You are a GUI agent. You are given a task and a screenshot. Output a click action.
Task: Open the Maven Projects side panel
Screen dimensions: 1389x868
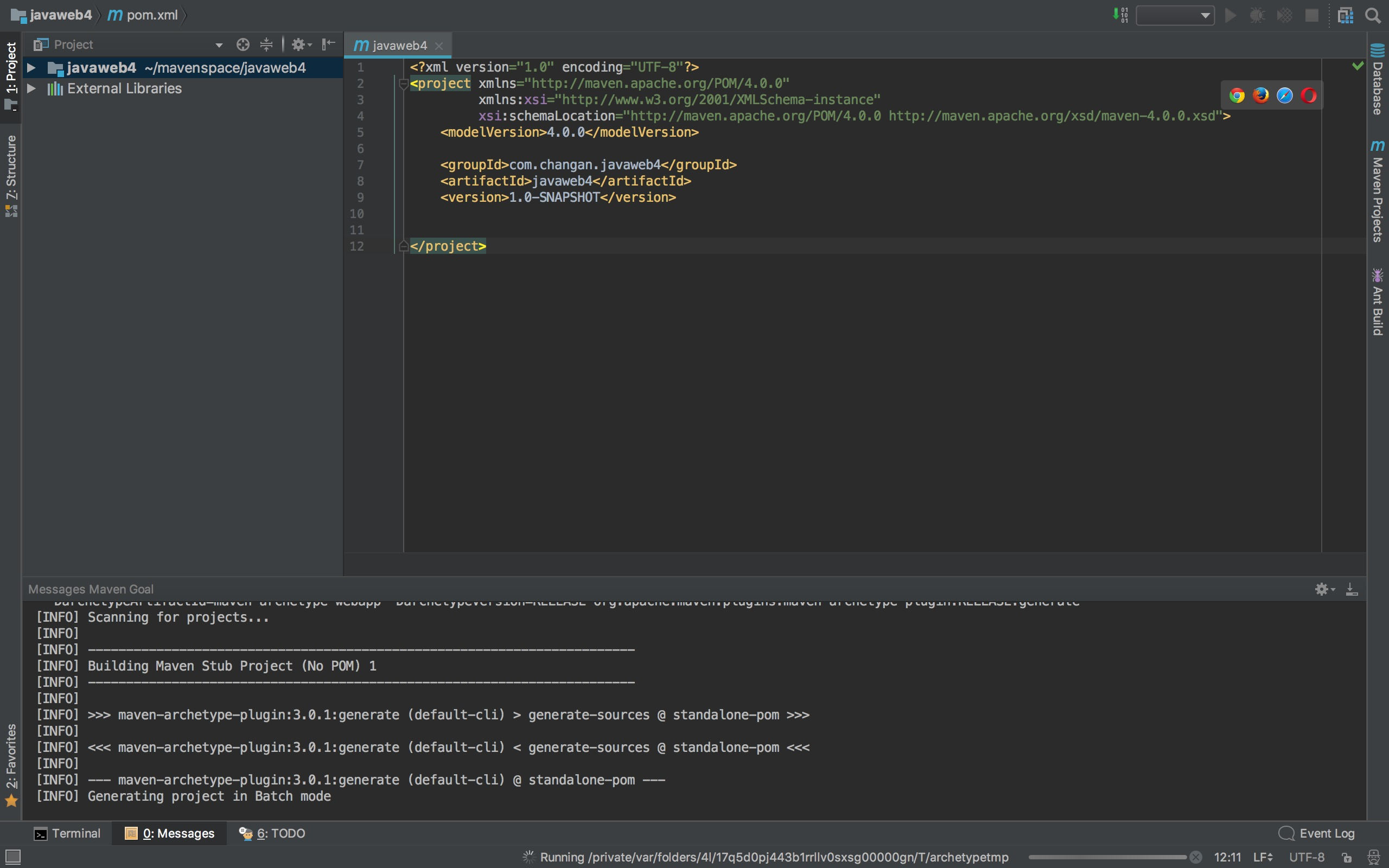(x=1378, y=192)
